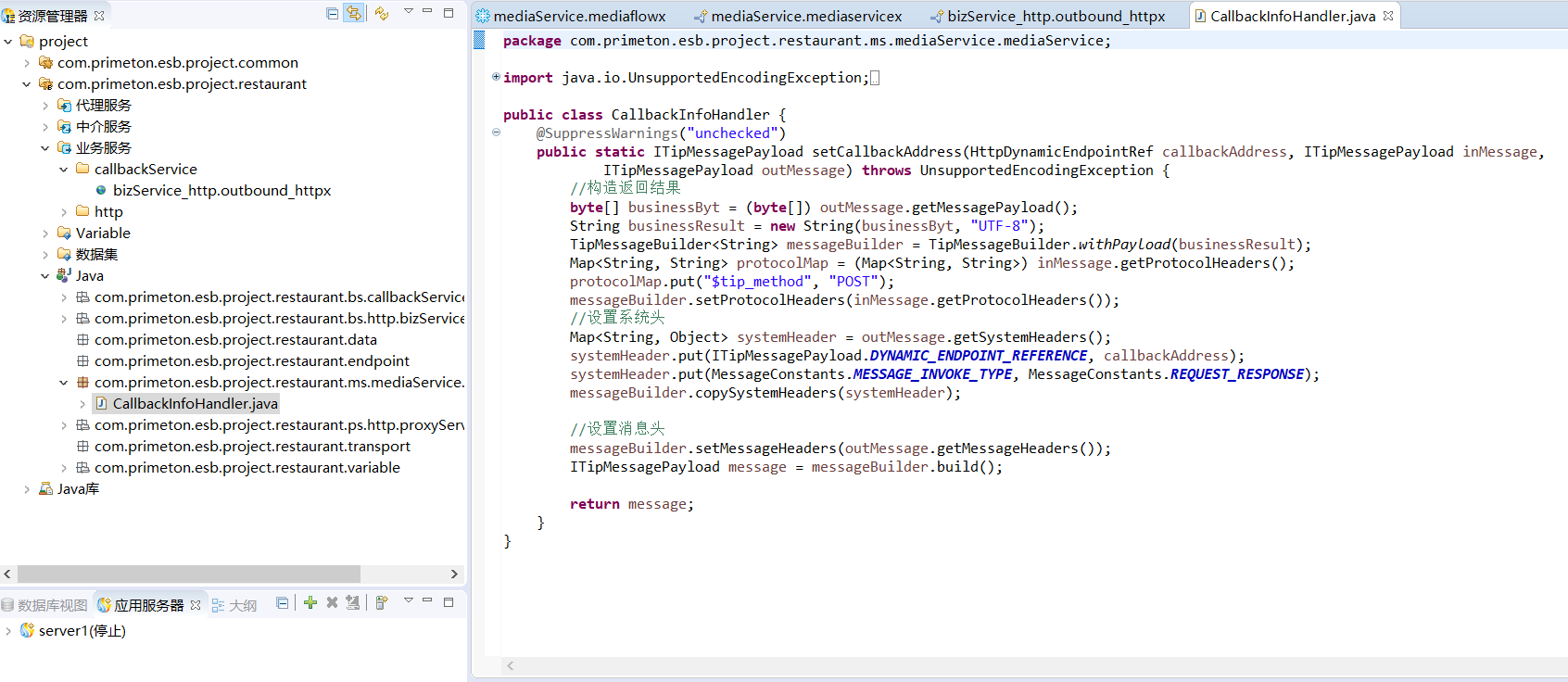The width and height of the screenshot is (1568, 682).
Task: Collapse the setCallbackAddress method fold marker
Action: point(496,133)
